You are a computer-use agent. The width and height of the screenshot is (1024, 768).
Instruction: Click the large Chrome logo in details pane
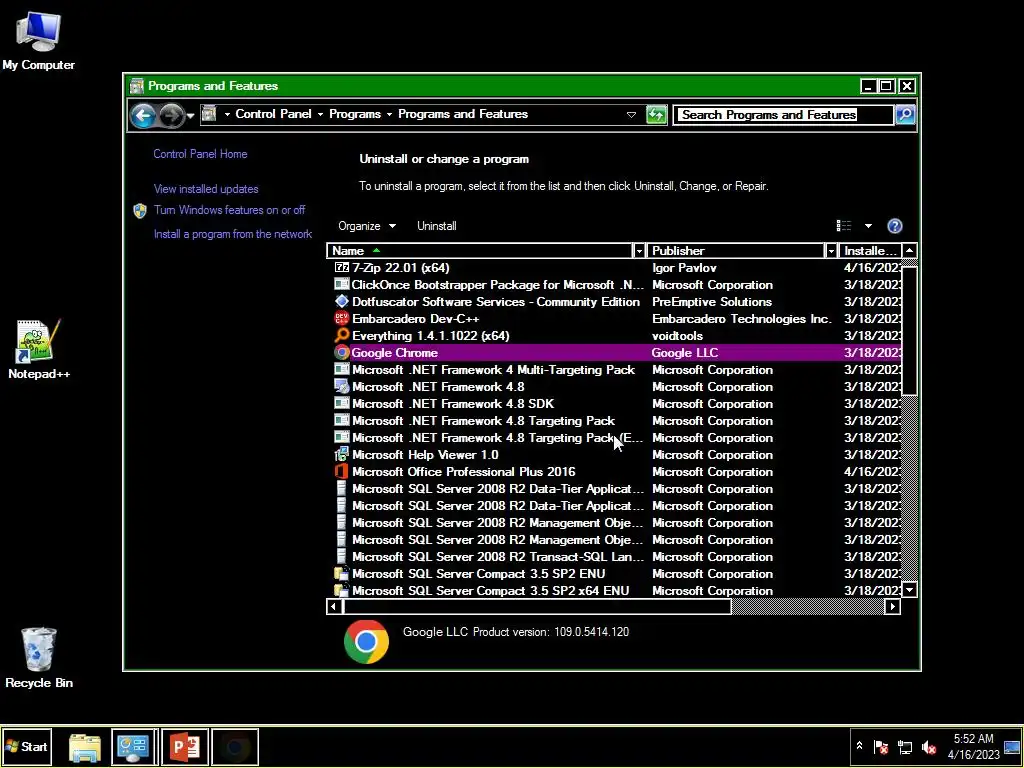tap(366, 642)
